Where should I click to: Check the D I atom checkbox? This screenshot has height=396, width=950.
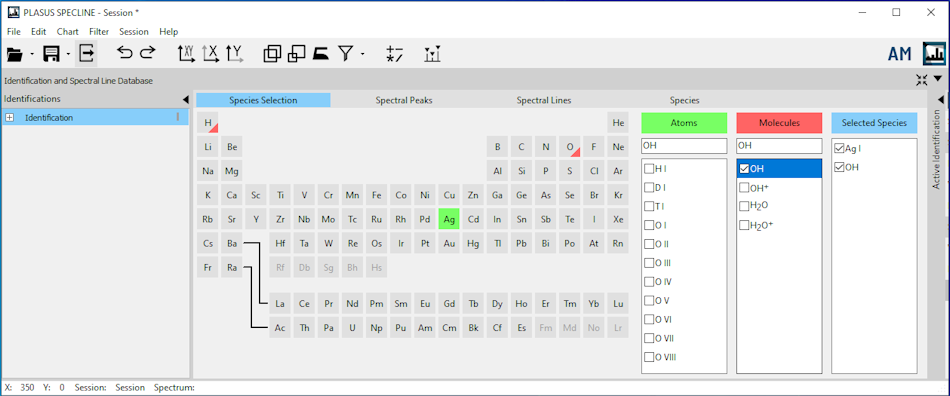[x=649, y=187]
